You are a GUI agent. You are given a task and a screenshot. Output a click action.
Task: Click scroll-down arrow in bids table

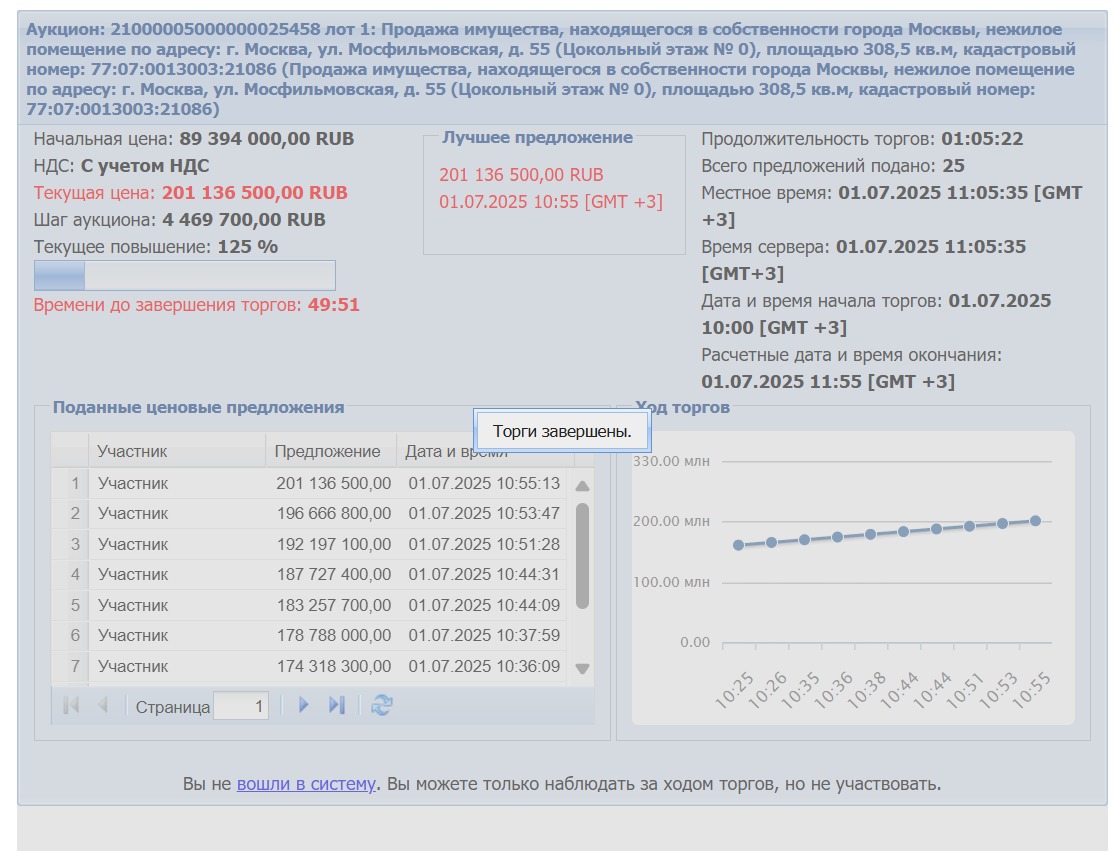coord(582,669)
